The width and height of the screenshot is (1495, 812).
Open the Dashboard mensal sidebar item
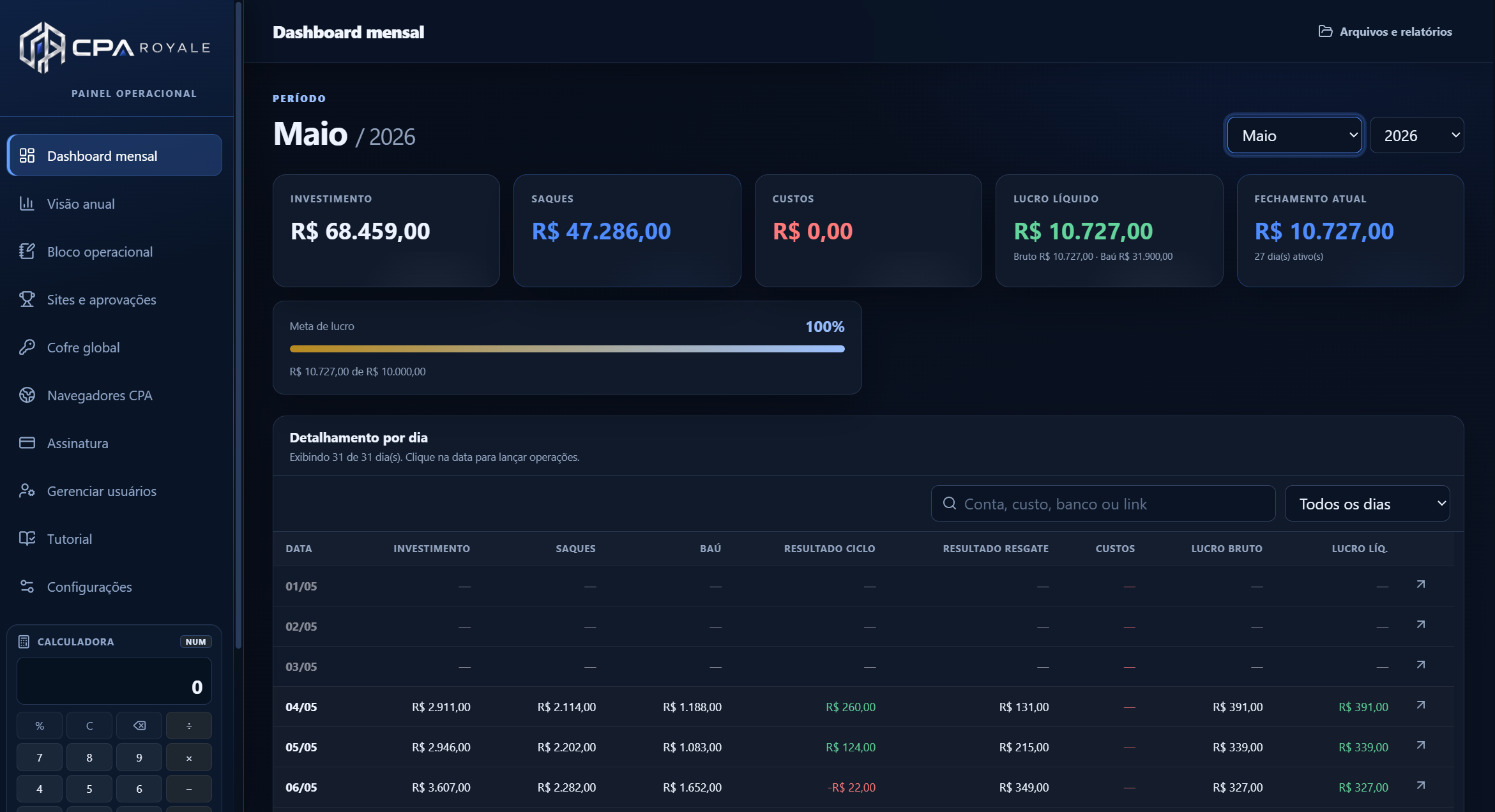point(115,156)
